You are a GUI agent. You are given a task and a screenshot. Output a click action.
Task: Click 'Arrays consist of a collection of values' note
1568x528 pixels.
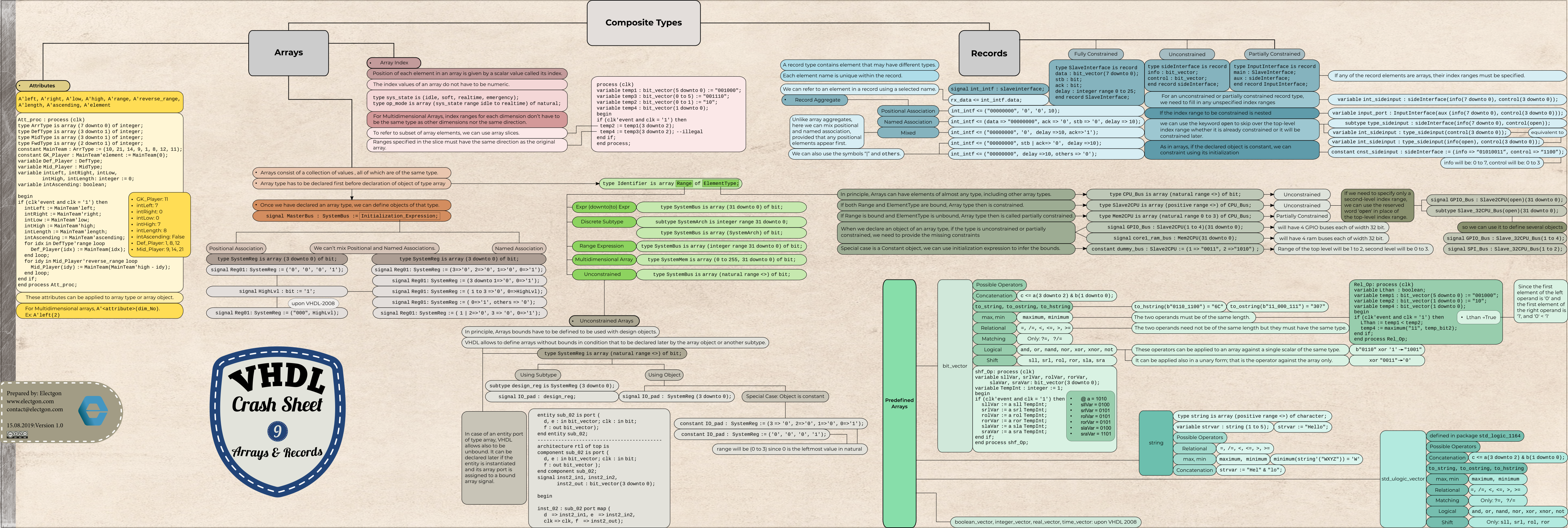point(352,173)
